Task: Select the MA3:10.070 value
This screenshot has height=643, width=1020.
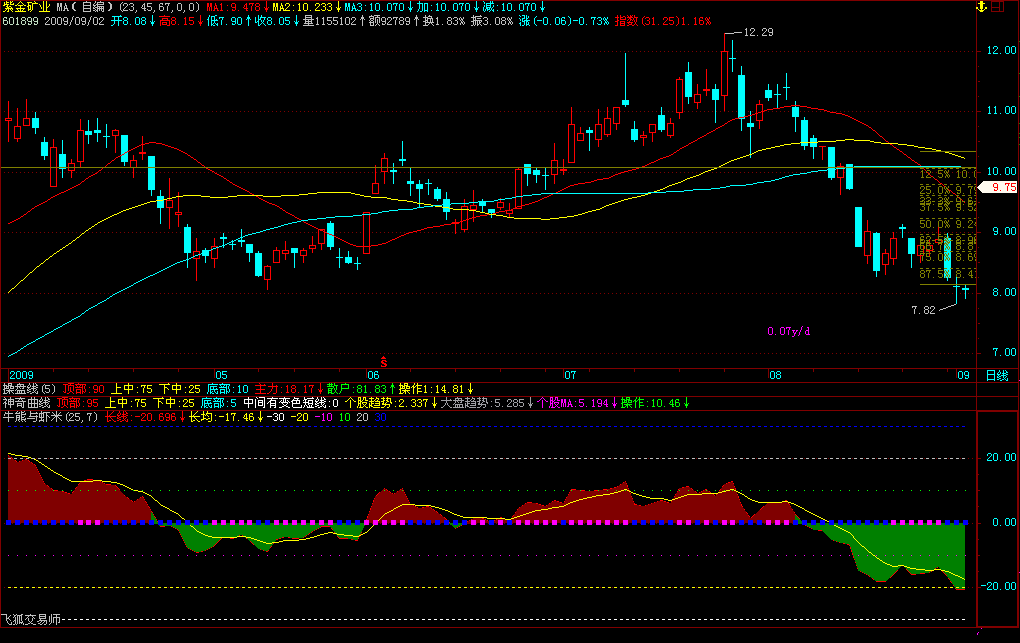Action: (375, 7)
